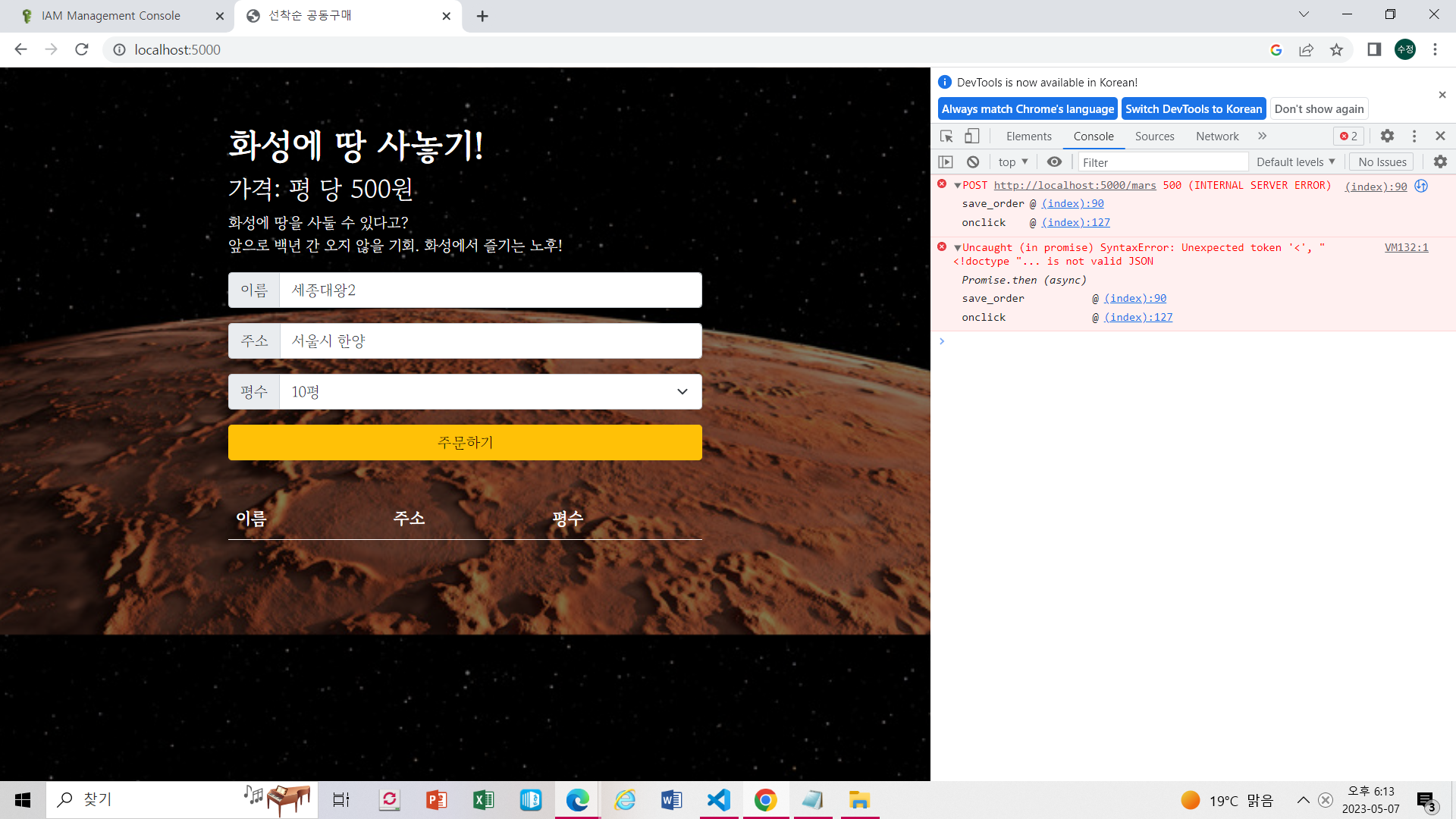Open the Windows Start menu

(23, 800)
